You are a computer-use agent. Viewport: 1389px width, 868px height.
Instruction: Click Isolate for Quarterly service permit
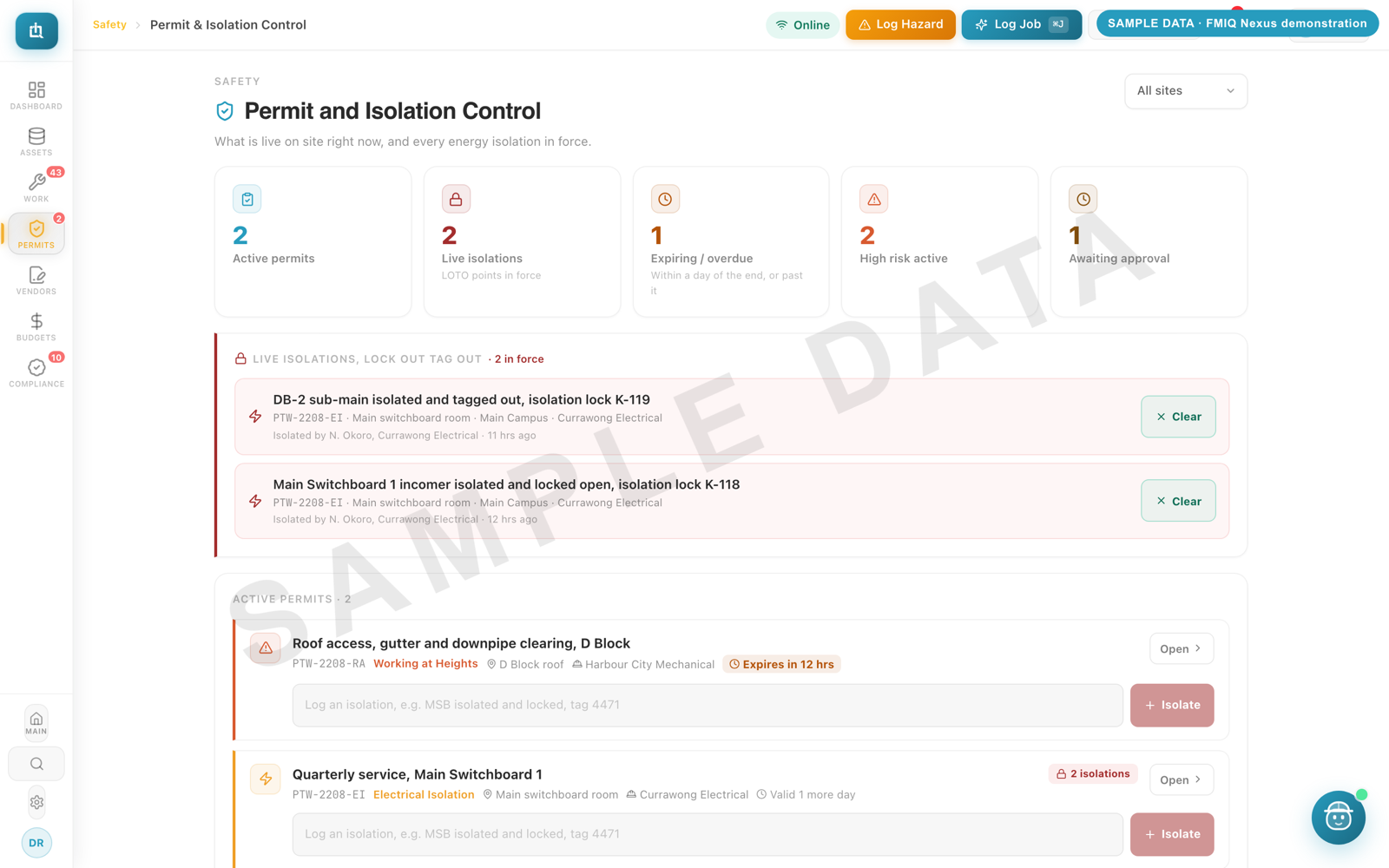1172,834
